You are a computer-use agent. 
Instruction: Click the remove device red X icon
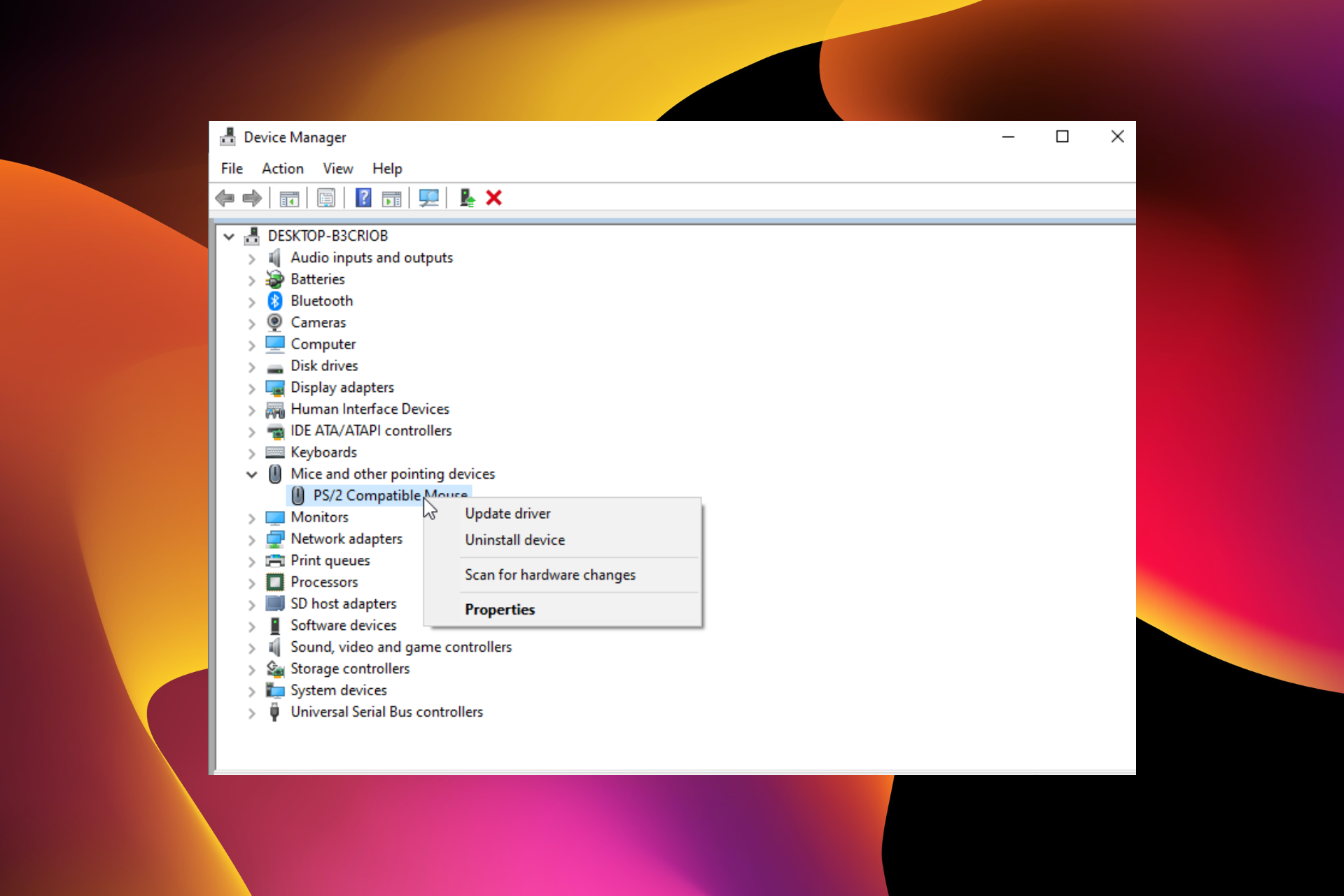[x=494, y=197]
